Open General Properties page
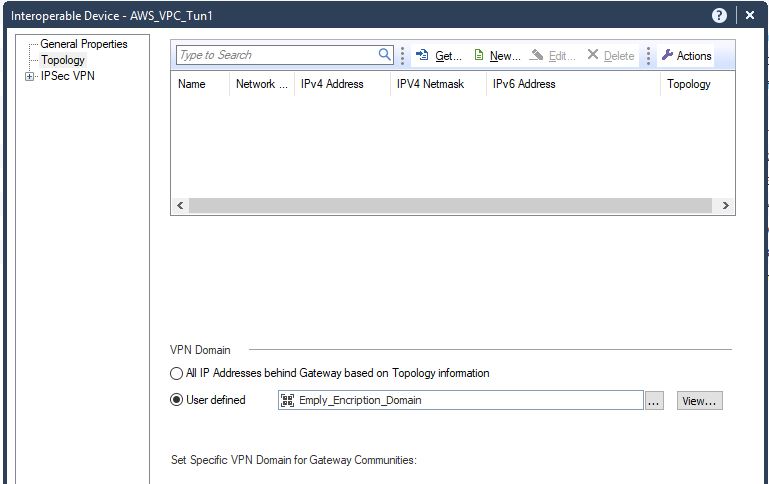This screenshot has width=769, height=484. [x=84, y=44]
